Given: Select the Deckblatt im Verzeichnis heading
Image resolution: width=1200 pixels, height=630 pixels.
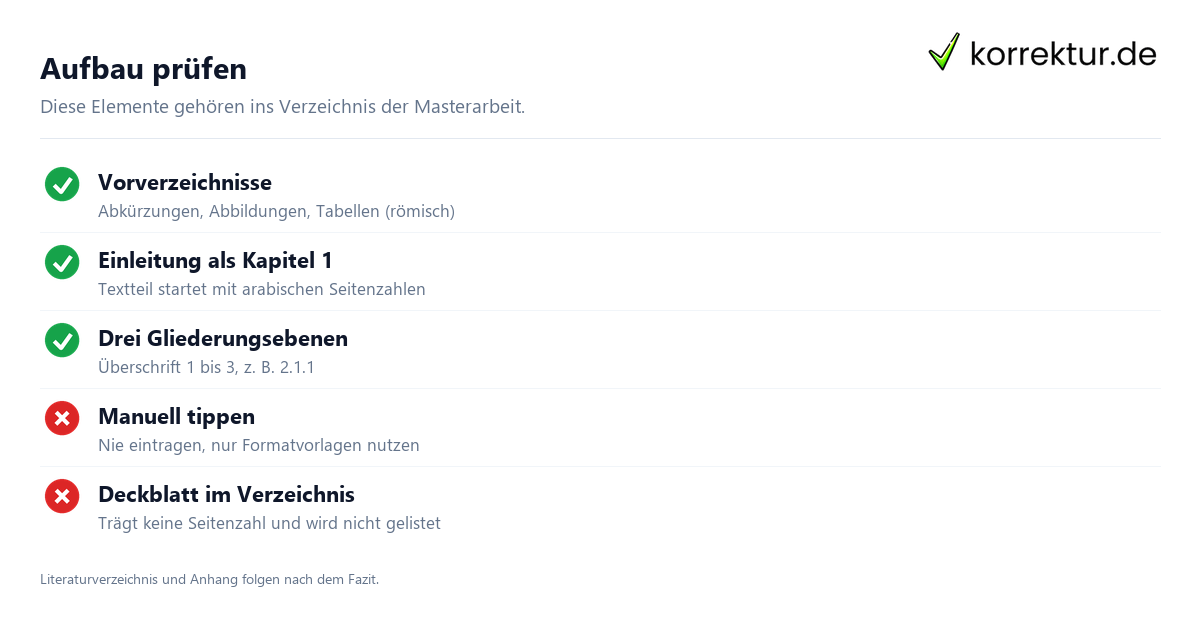Looking at the screenshot, I should [226, 494].
